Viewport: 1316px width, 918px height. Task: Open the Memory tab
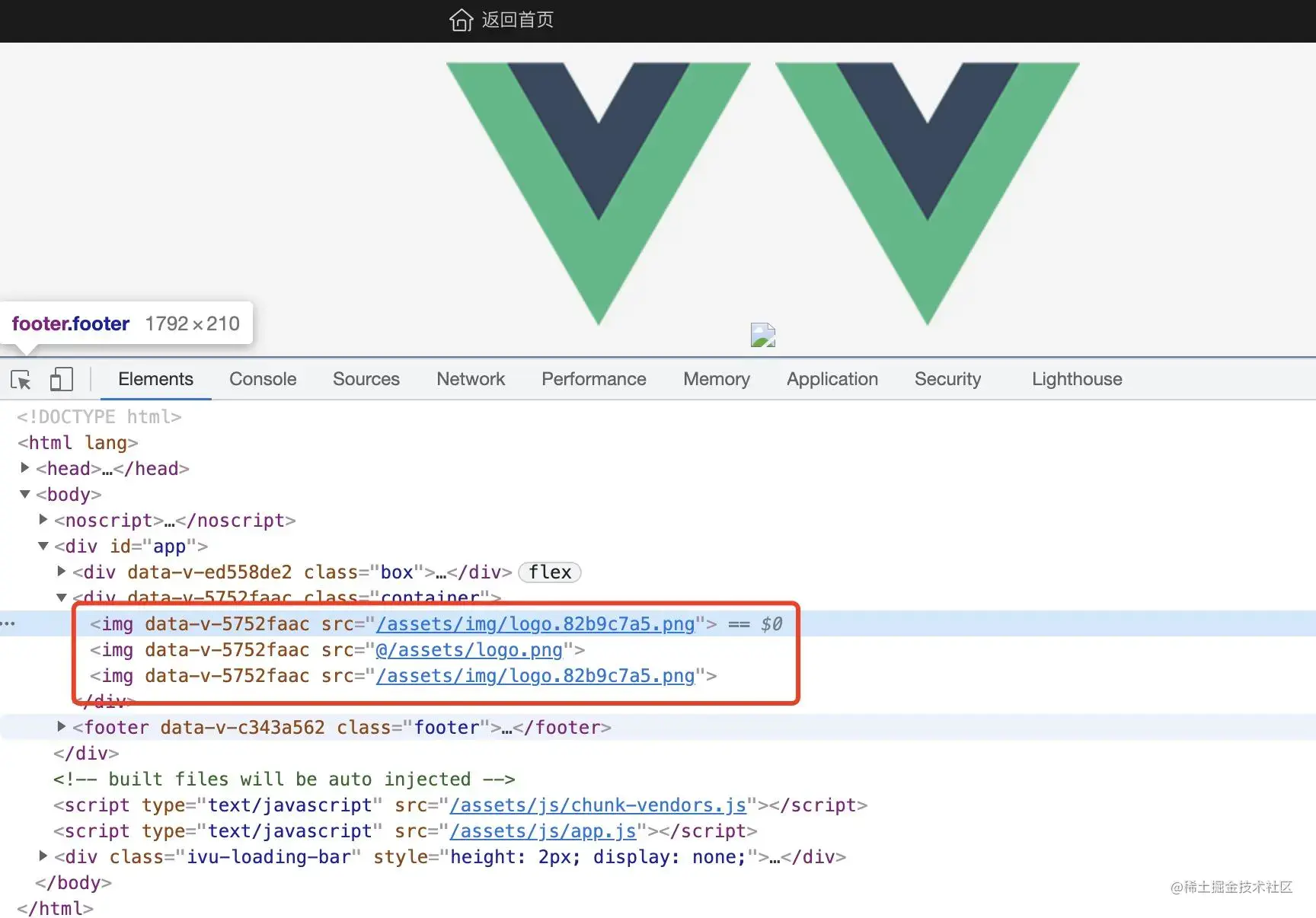[717, 379]
